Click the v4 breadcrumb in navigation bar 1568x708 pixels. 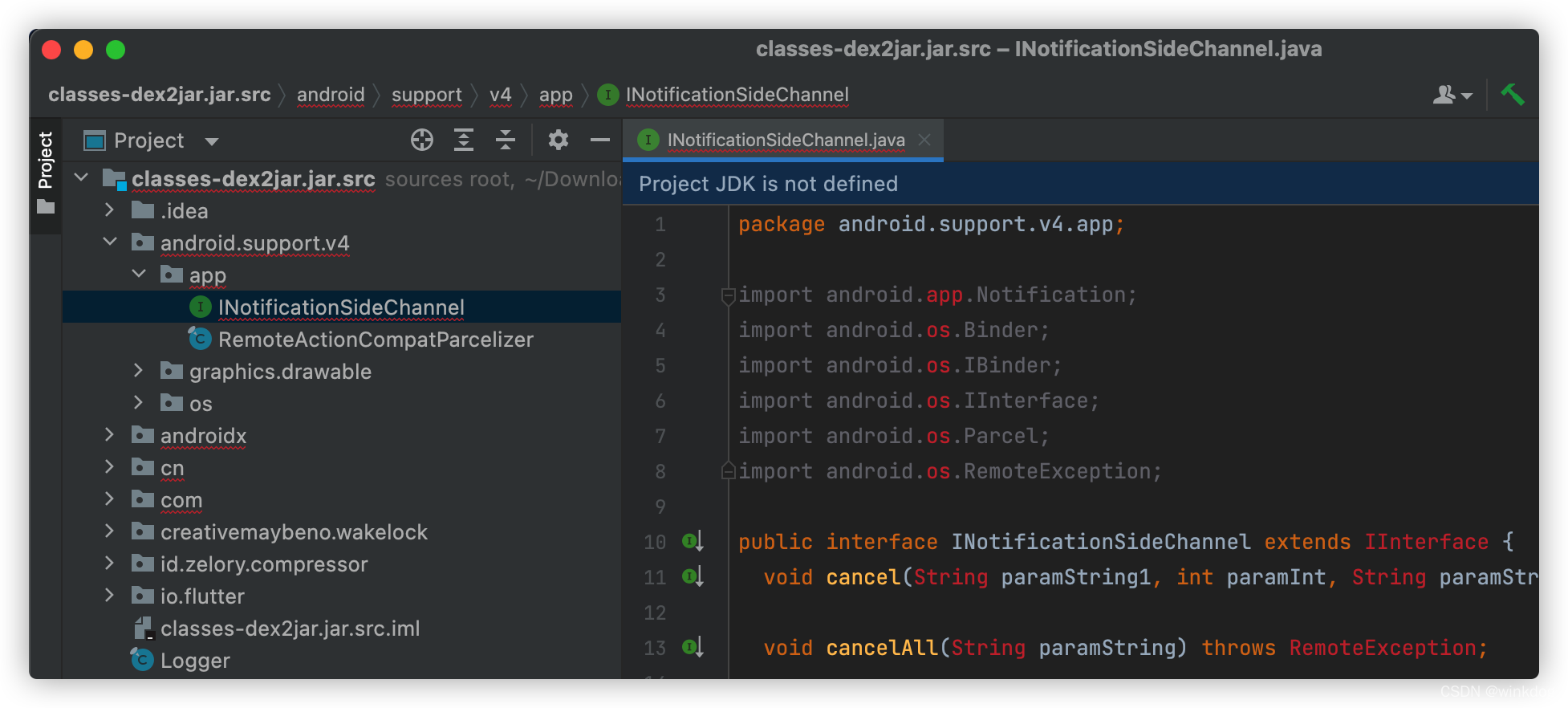coord(500,95)
